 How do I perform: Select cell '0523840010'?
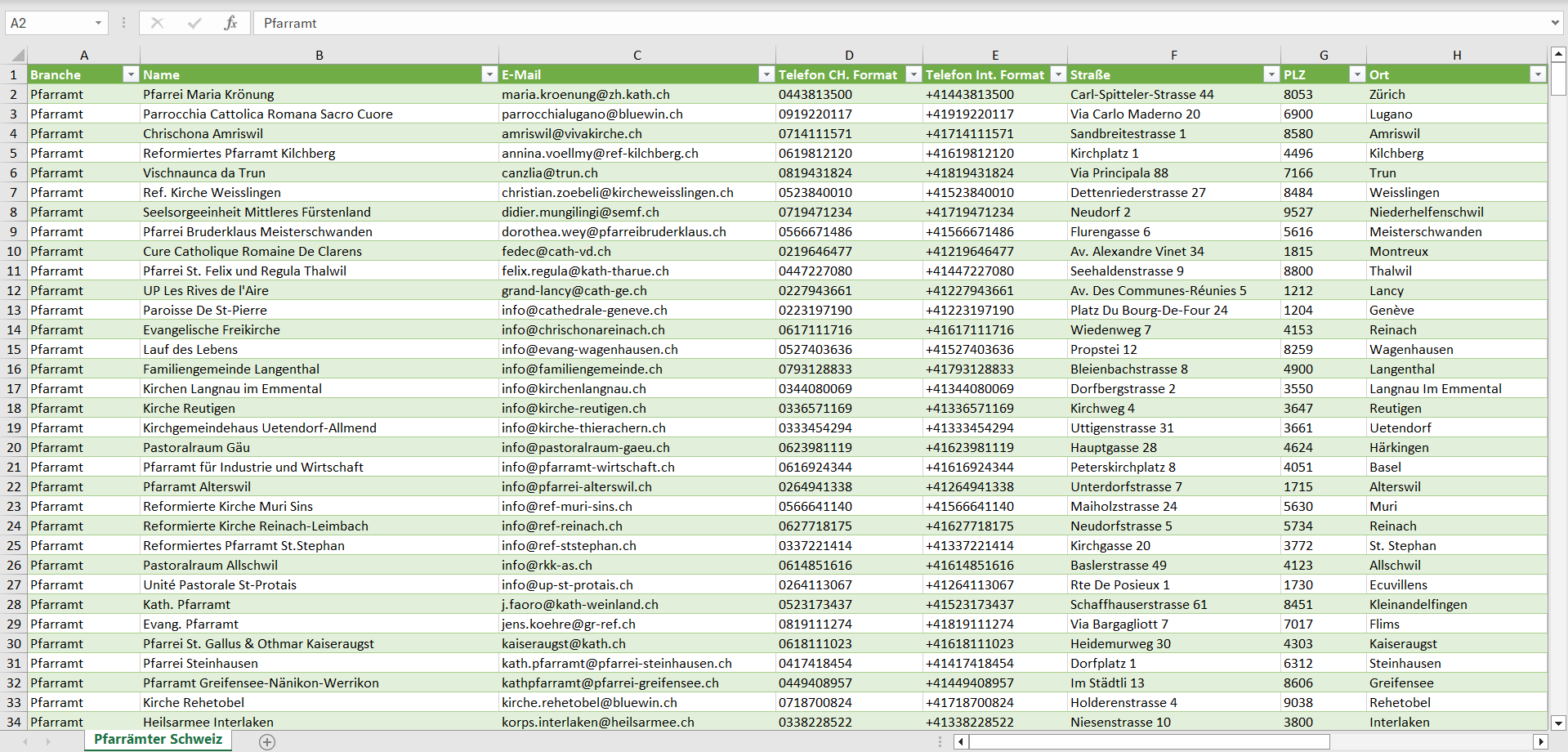pos(849,192)
